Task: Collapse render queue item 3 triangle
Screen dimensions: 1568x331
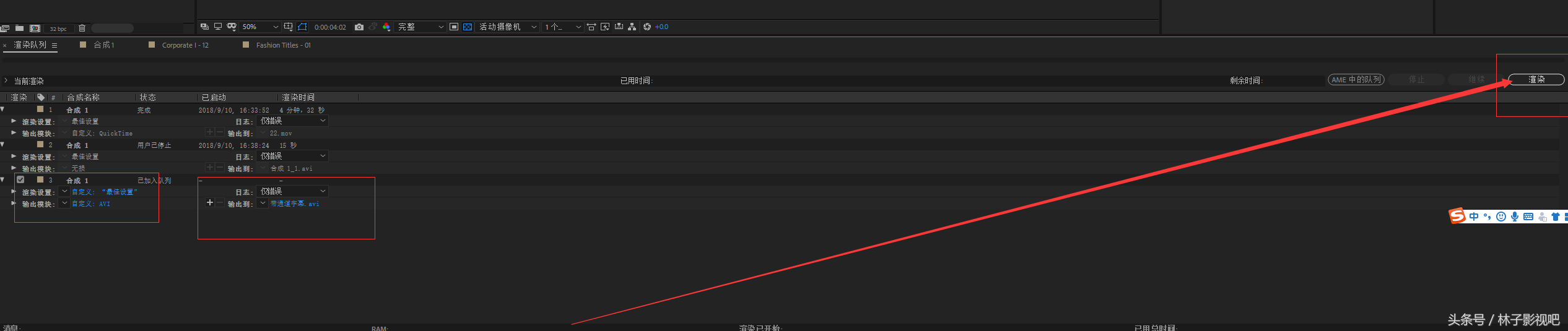Action: pos(2,179)
